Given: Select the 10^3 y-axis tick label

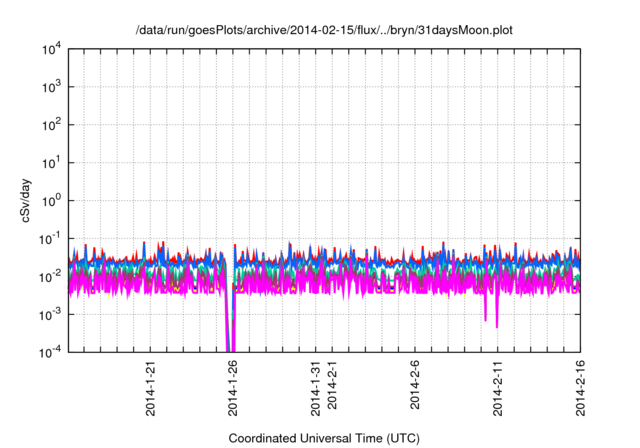Looking at the screenshot, I should click(x=52, y=87).
